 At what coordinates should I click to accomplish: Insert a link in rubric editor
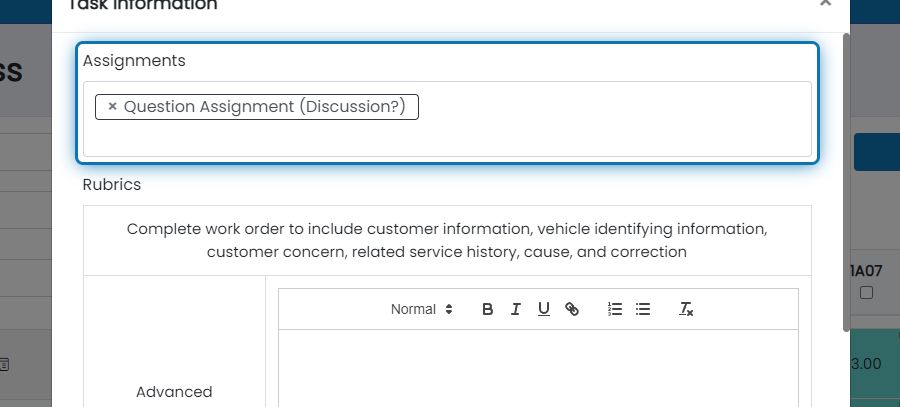coord(572,309)
